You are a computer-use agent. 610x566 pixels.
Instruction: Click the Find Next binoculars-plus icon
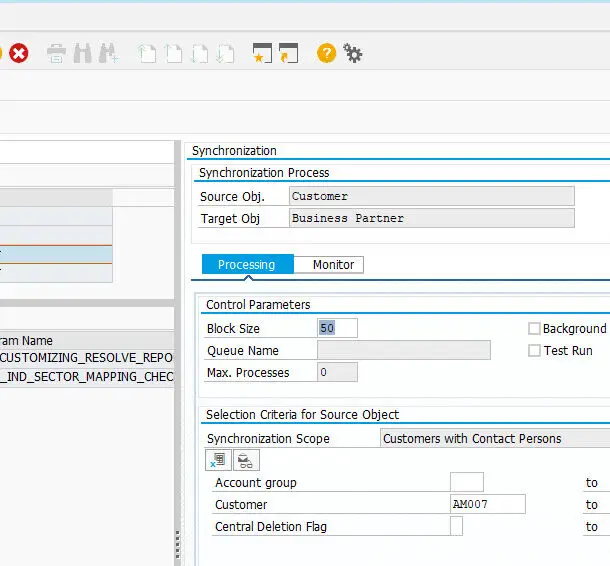108,53
